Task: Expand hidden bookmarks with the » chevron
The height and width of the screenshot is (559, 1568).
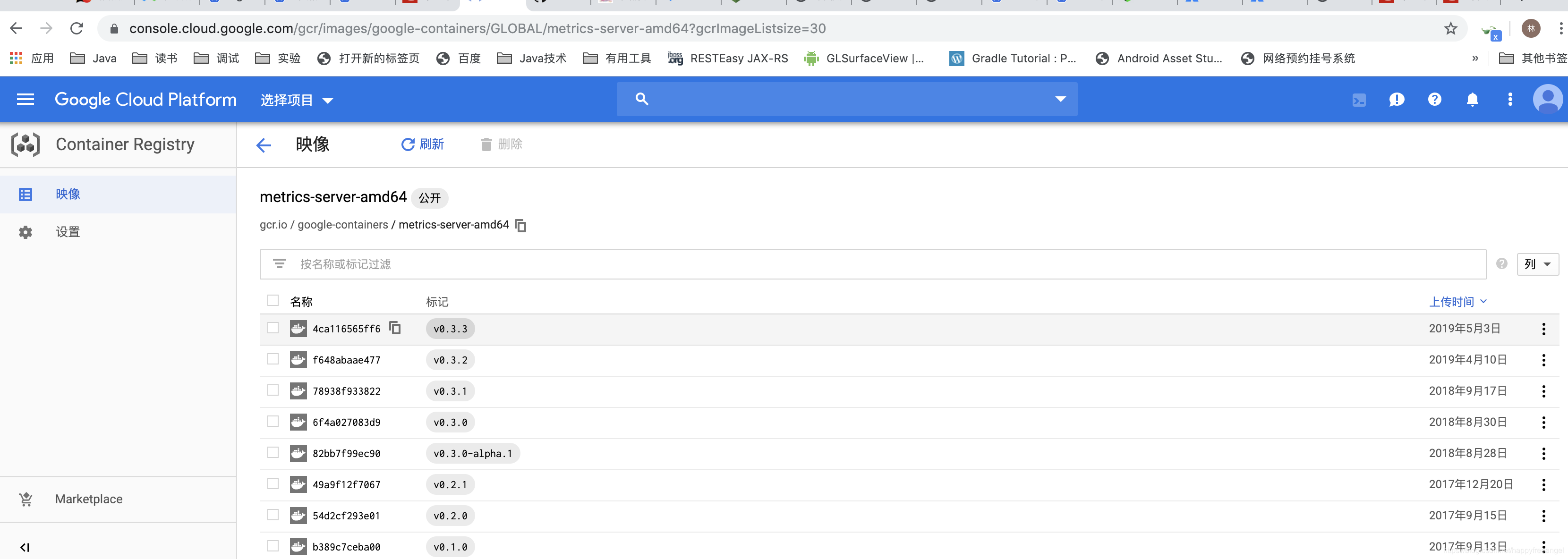Action: [x=1475, y=59]
